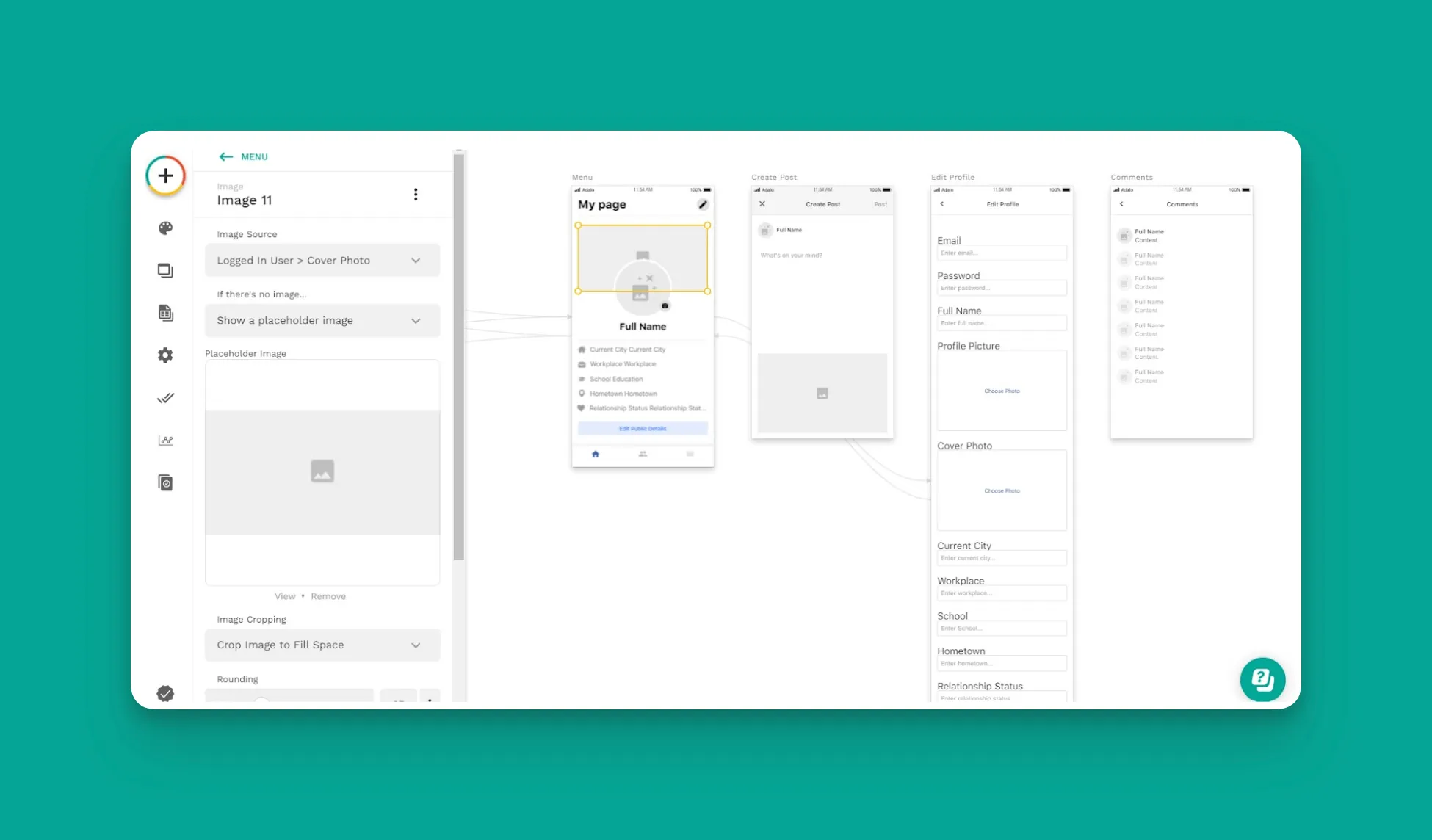Open the Add Components panel
The width and height of the screenshot is (1432, 840).
click(165, 175)
